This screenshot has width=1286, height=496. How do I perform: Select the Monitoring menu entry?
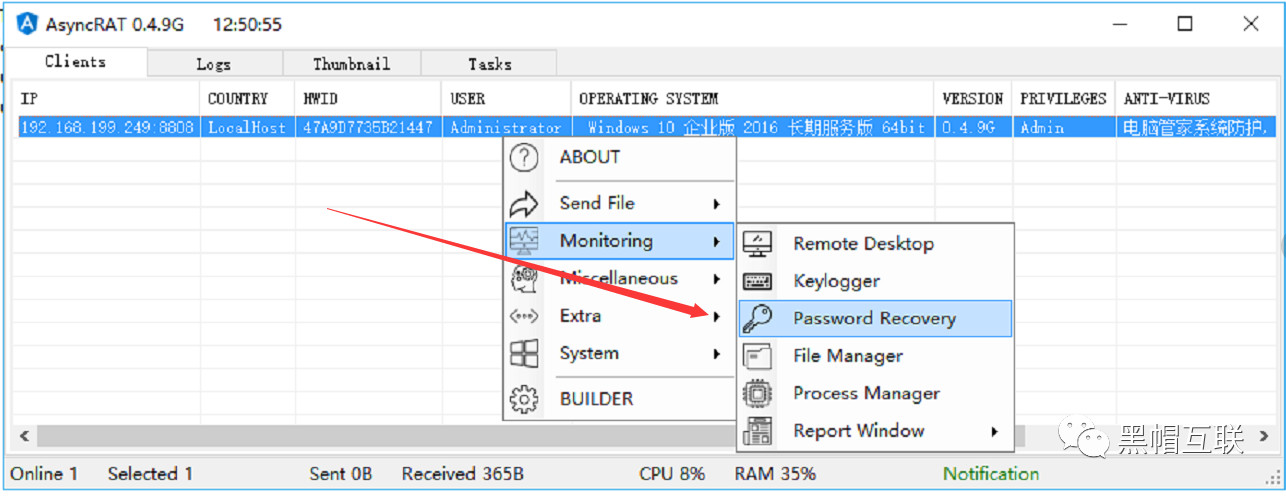click(619, 241)
